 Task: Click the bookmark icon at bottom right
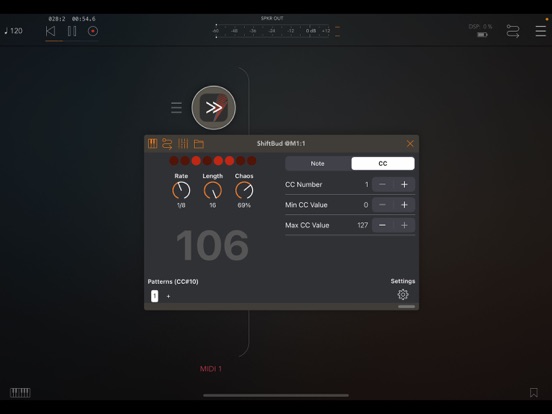[x=534, y=393]
